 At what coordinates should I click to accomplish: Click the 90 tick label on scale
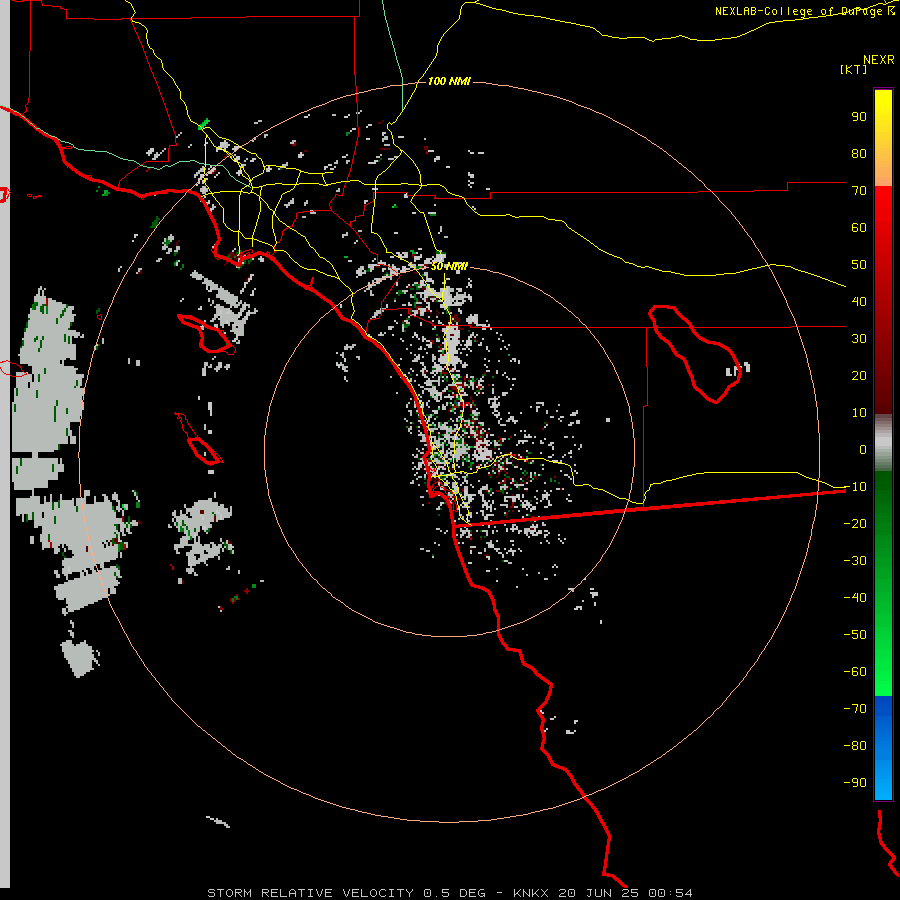(859, 117)
